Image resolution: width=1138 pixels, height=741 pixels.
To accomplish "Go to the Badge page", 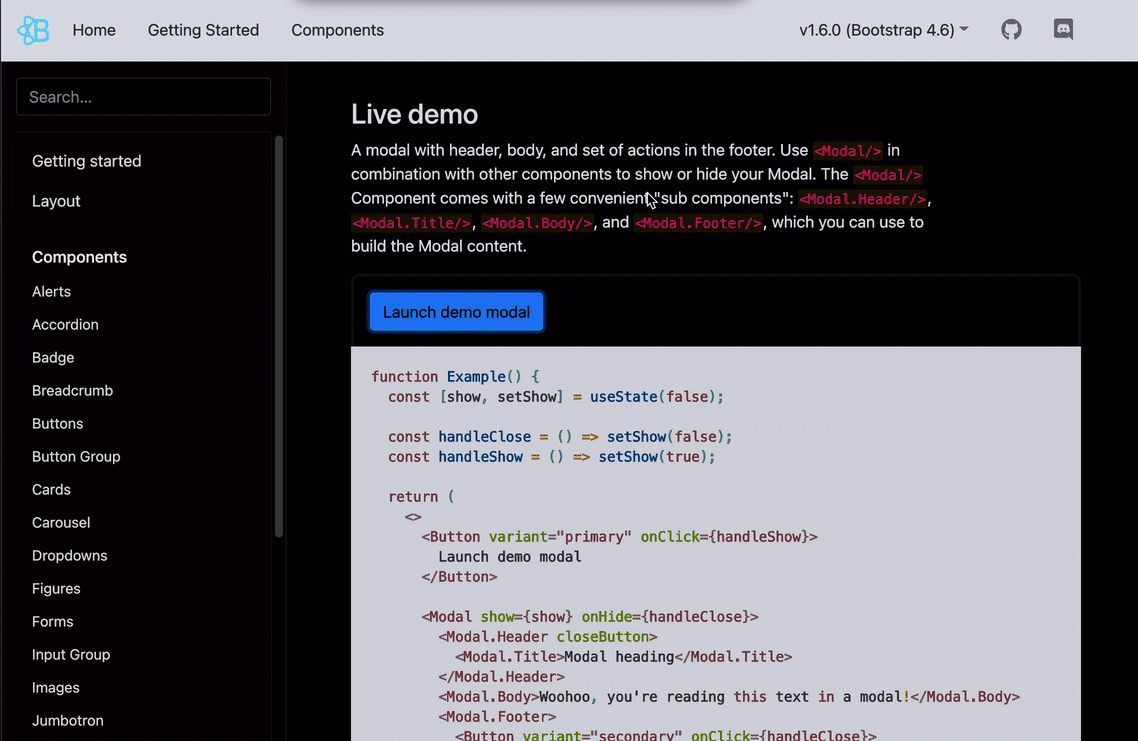I will 52,358.
